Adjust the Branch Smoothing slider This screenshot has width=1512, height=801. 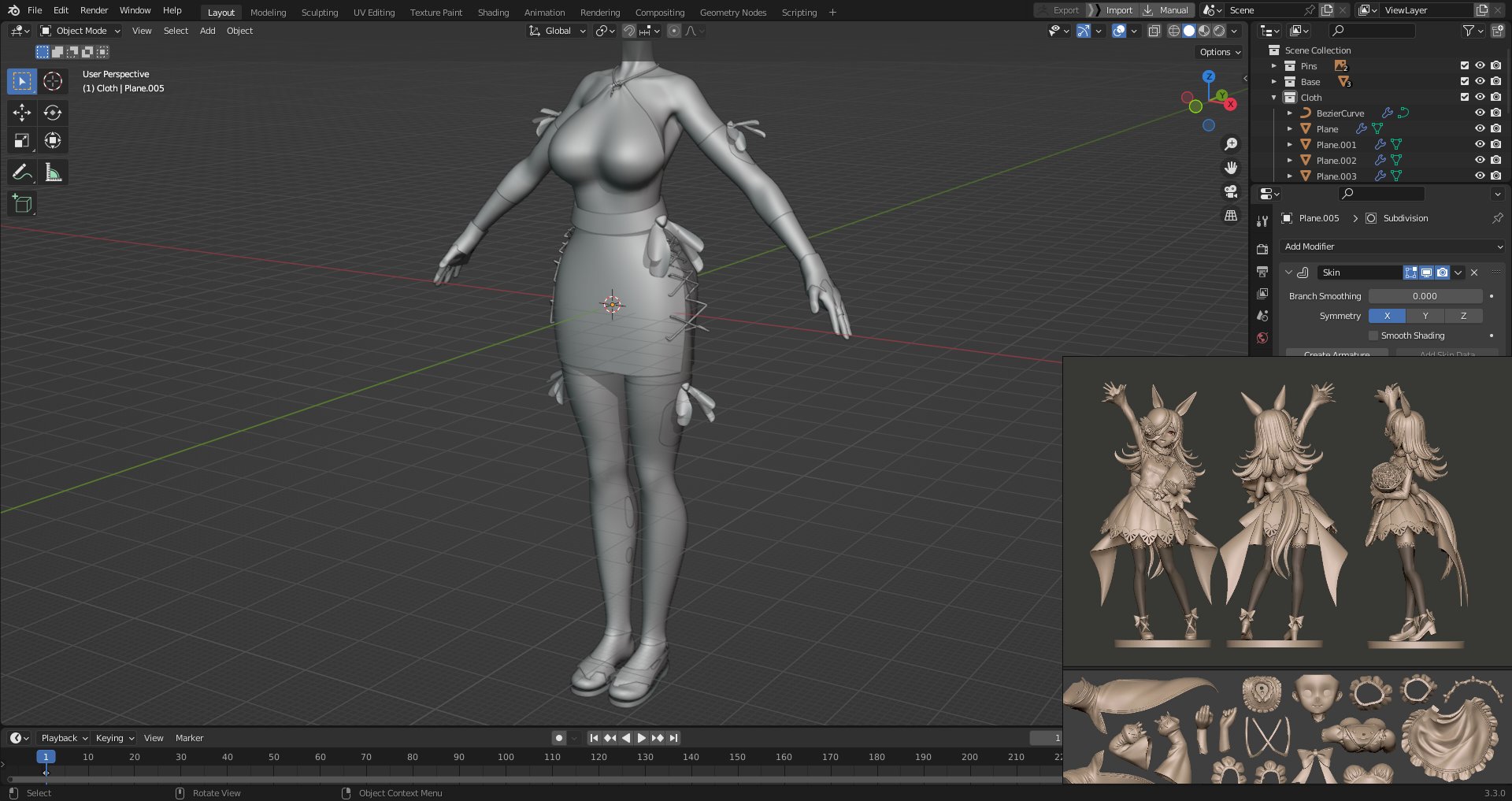coord(1425,295)
